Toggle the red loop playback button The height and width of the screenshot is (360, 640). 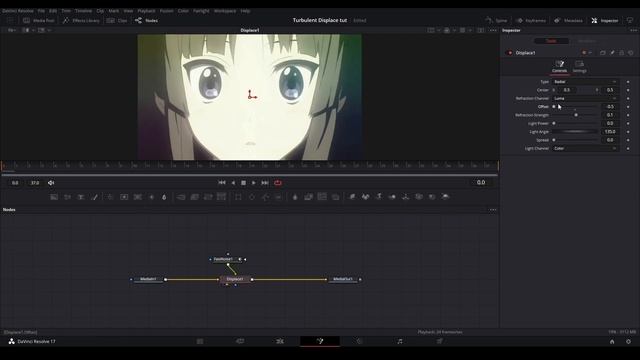point(278,183)
